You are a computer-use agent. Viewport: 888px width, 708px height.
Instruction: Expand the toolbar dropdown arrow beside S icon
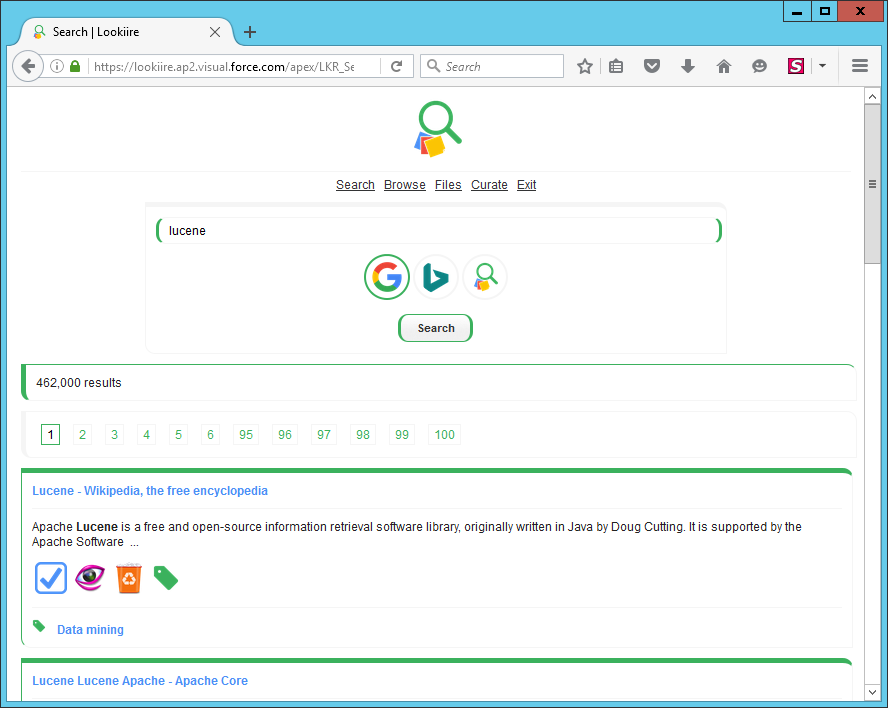point(822,66)
